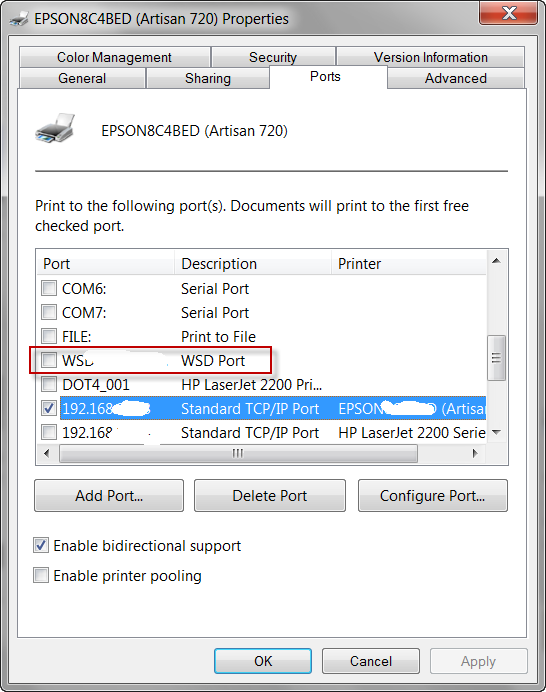The height and width of the screenshot is (692, 546).
Task: Uncheck Enable bidirectional support
Action: (41, 545)
